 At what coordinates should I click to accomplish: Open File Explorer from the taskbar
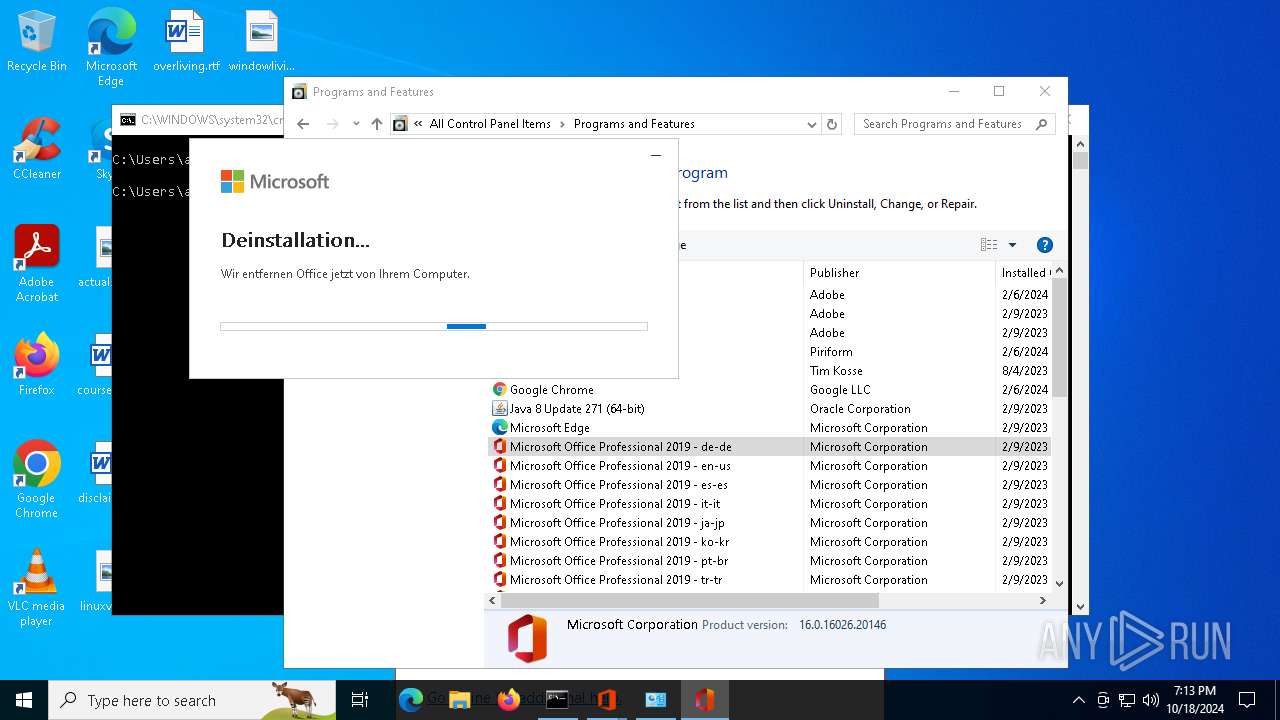(x=459, y=700)
